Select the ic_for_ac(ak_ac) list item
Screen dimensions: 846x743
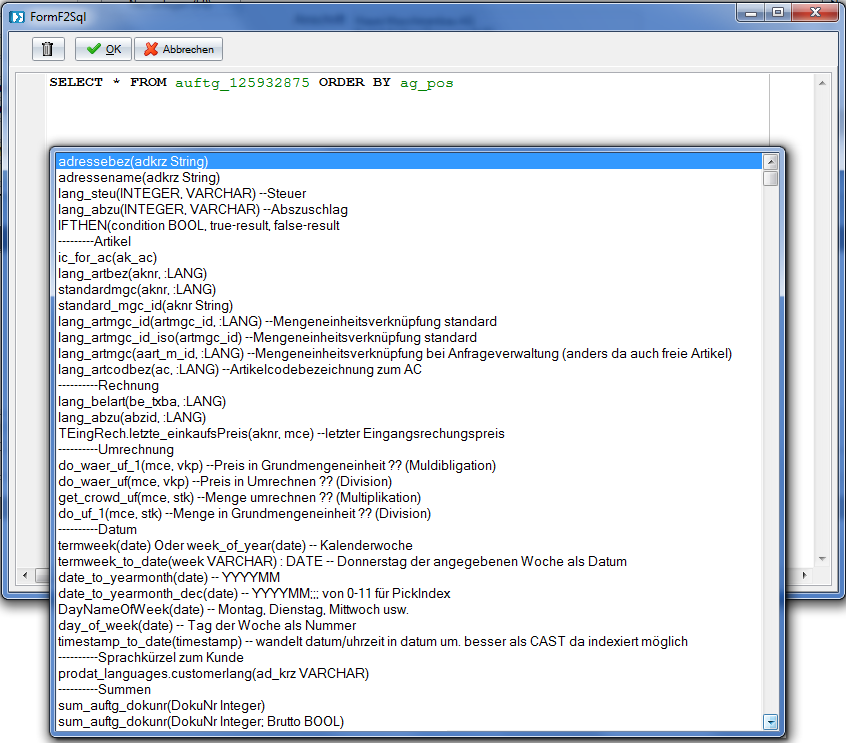click(107, 257)
